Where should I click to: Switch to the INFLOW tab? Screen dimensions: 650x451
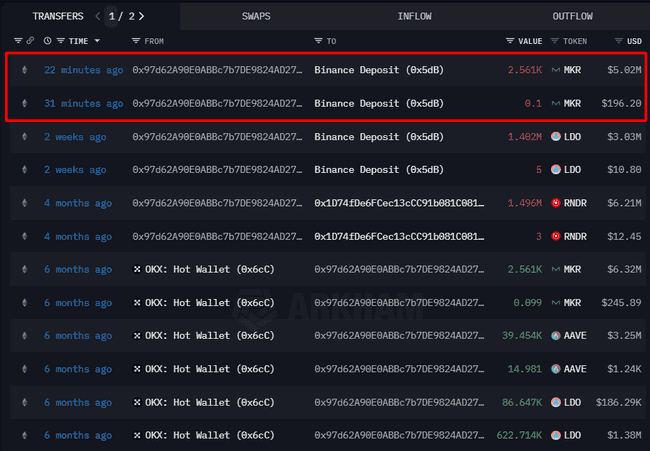click(x=415, y=16)
